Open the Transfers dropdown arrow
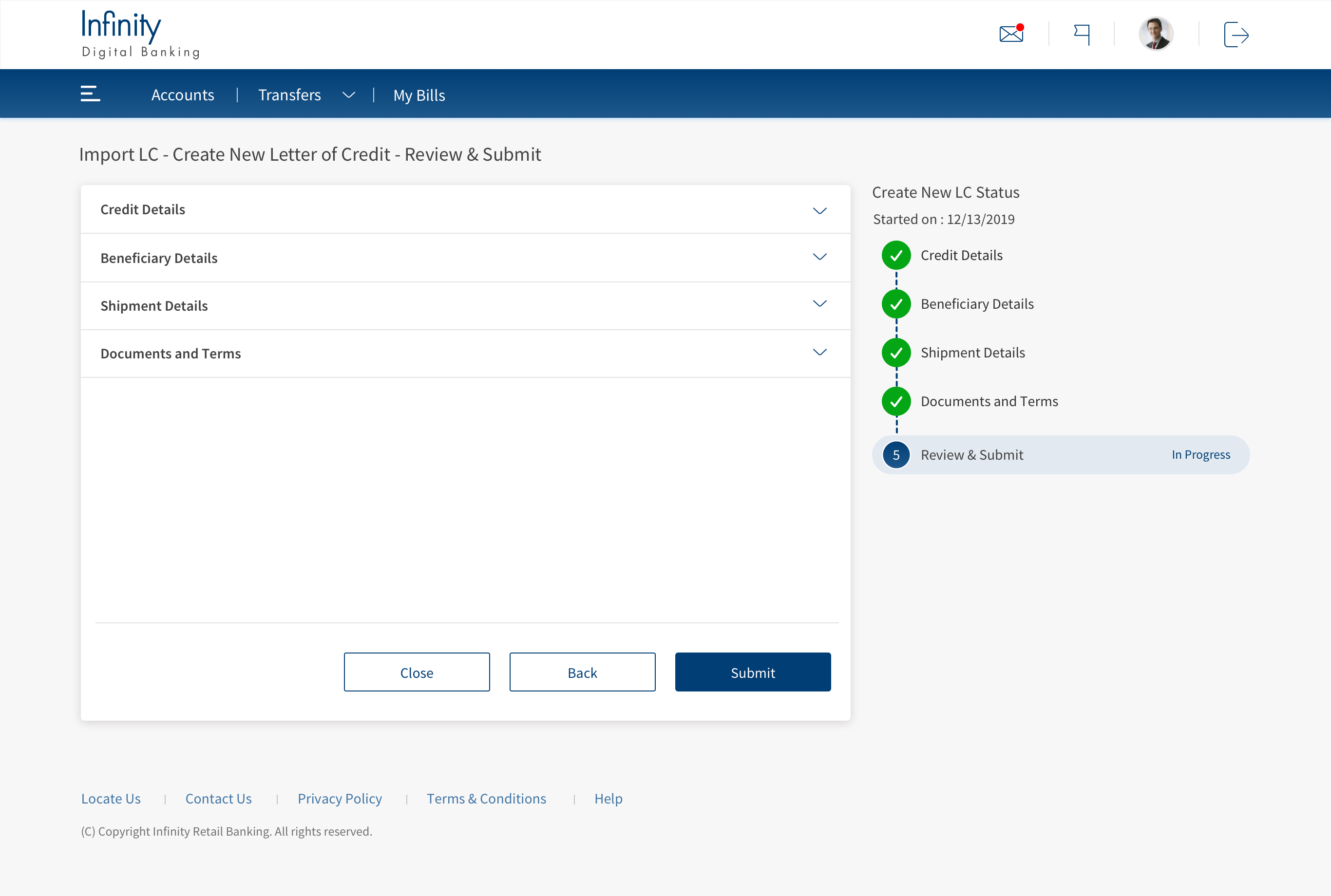1331x896 pixels. [x=348, y=95]
